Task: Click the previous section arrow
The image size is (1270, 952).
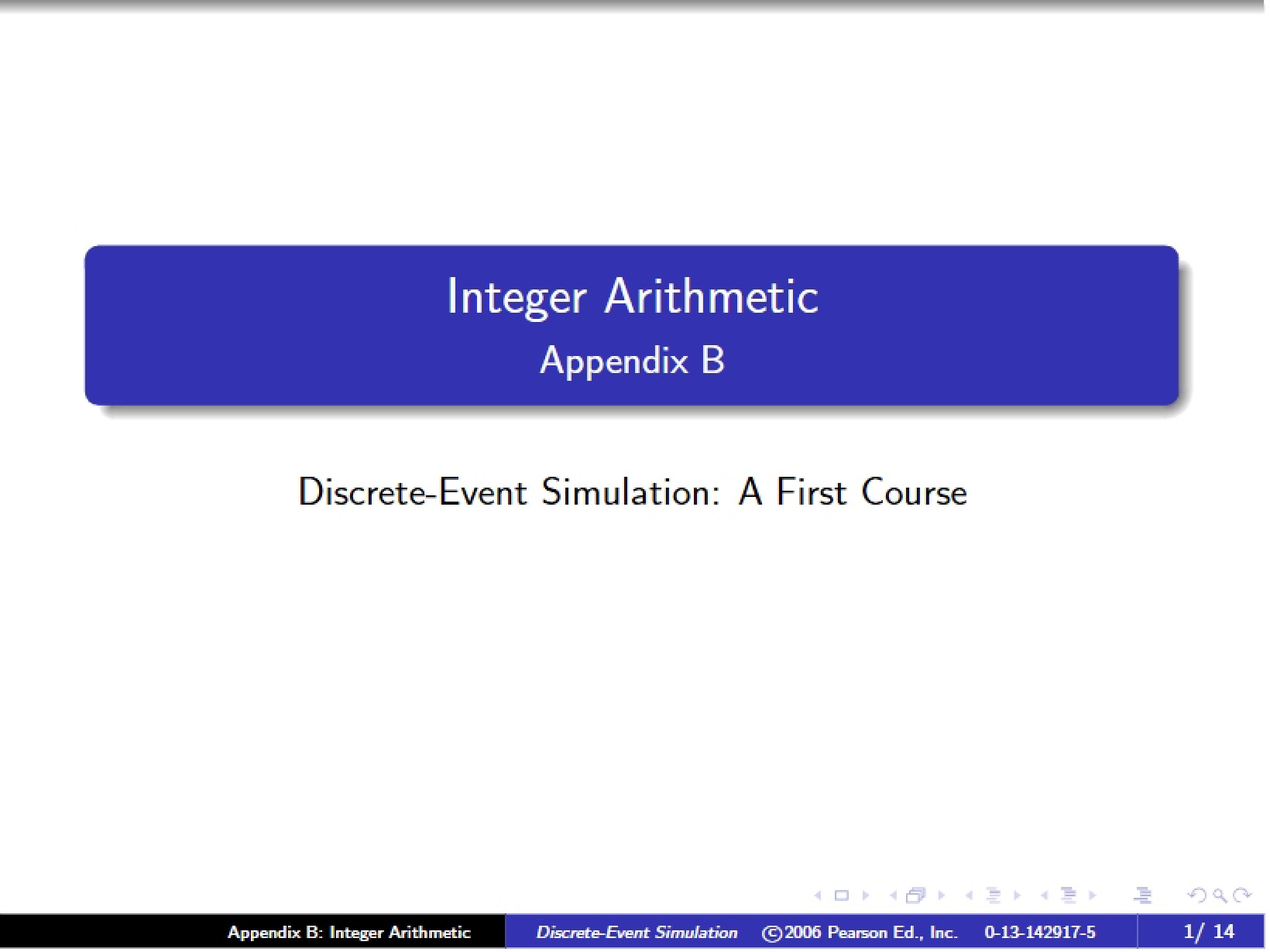Action: (x=1045, y=896)
